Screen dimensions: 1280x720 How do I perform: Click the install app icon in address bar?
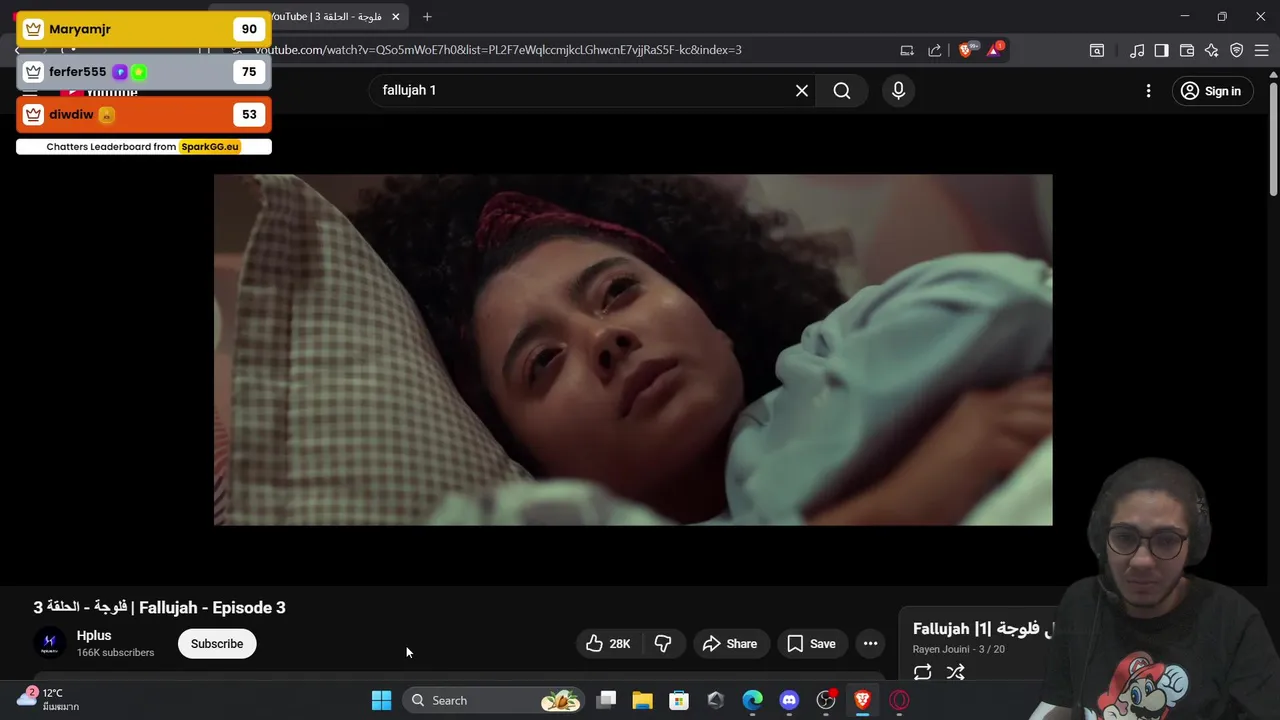point(907,50)
